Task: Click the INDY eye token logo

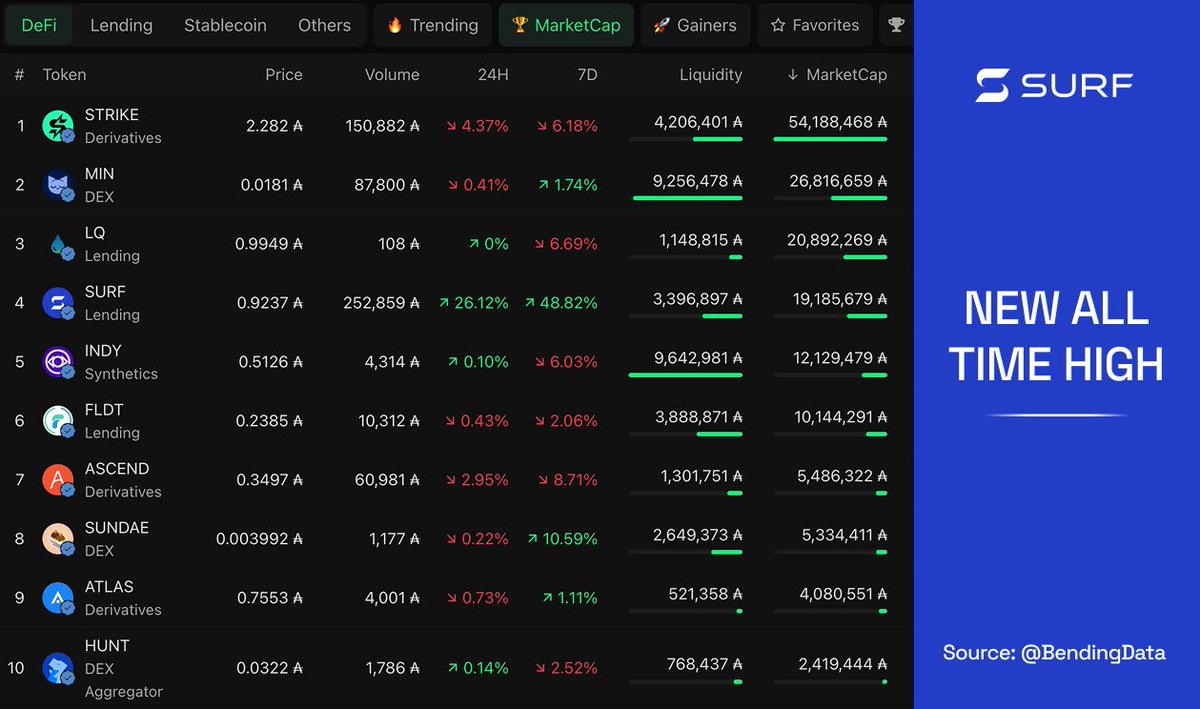Action: [x=58, y=362]
